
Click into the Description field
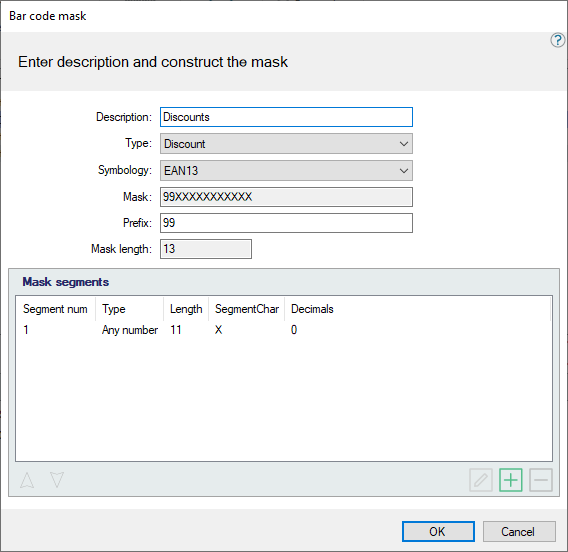click(286, 117)
